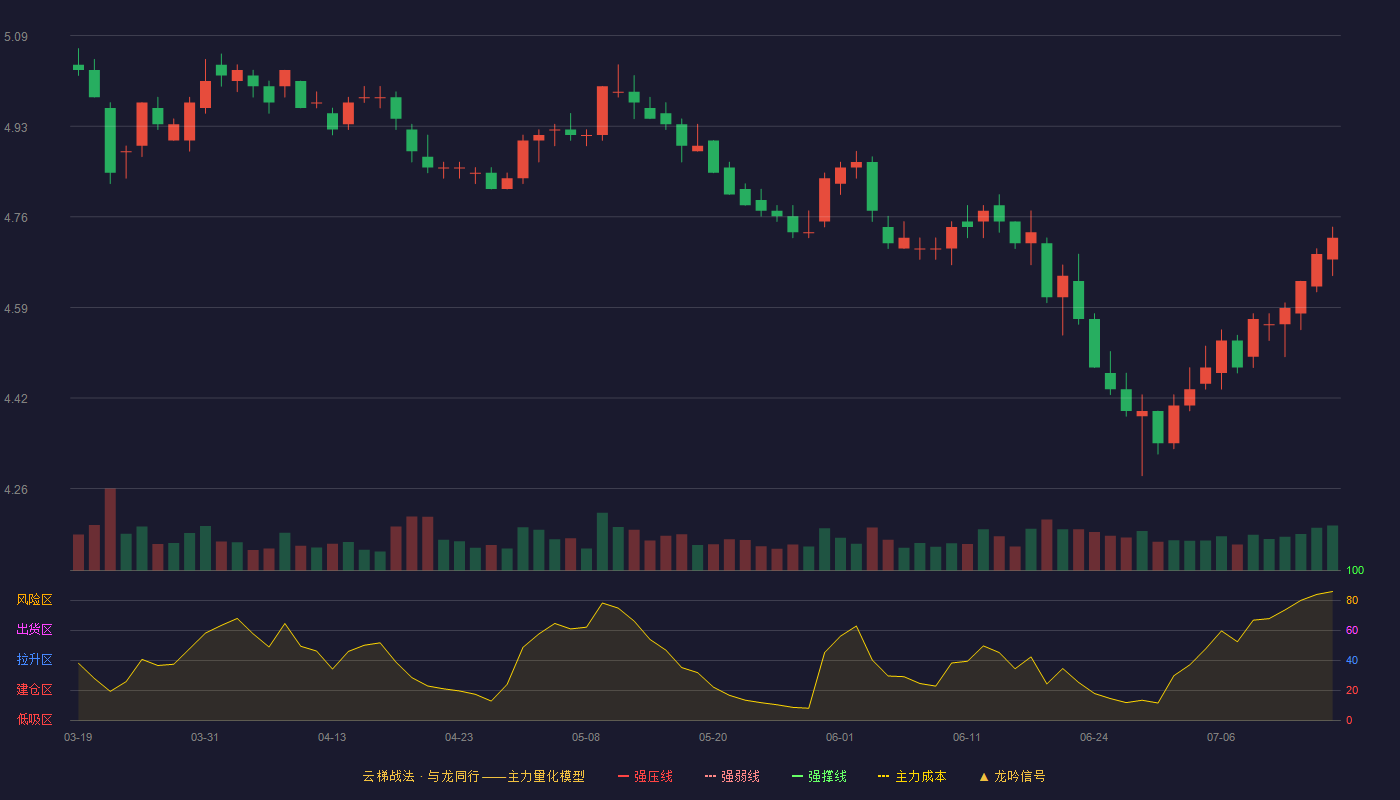This screenshot has width=1400, height=800.
Task: Click the 07-06 date axis label
Action: coord(1221,737)
